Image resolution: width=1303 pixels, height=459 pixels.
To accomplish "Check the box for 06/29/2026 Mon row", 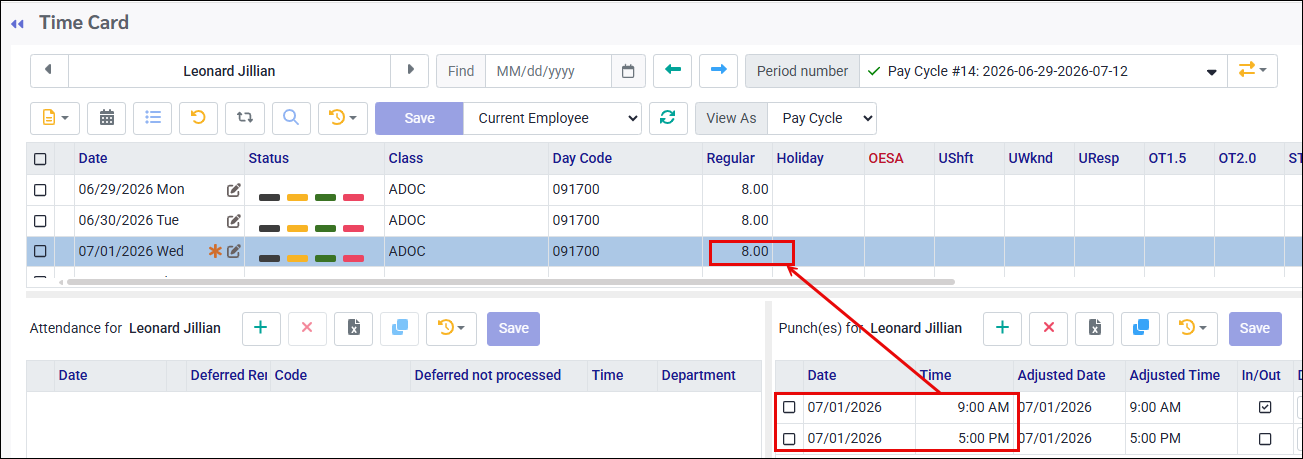I will (x=40, y=190).
